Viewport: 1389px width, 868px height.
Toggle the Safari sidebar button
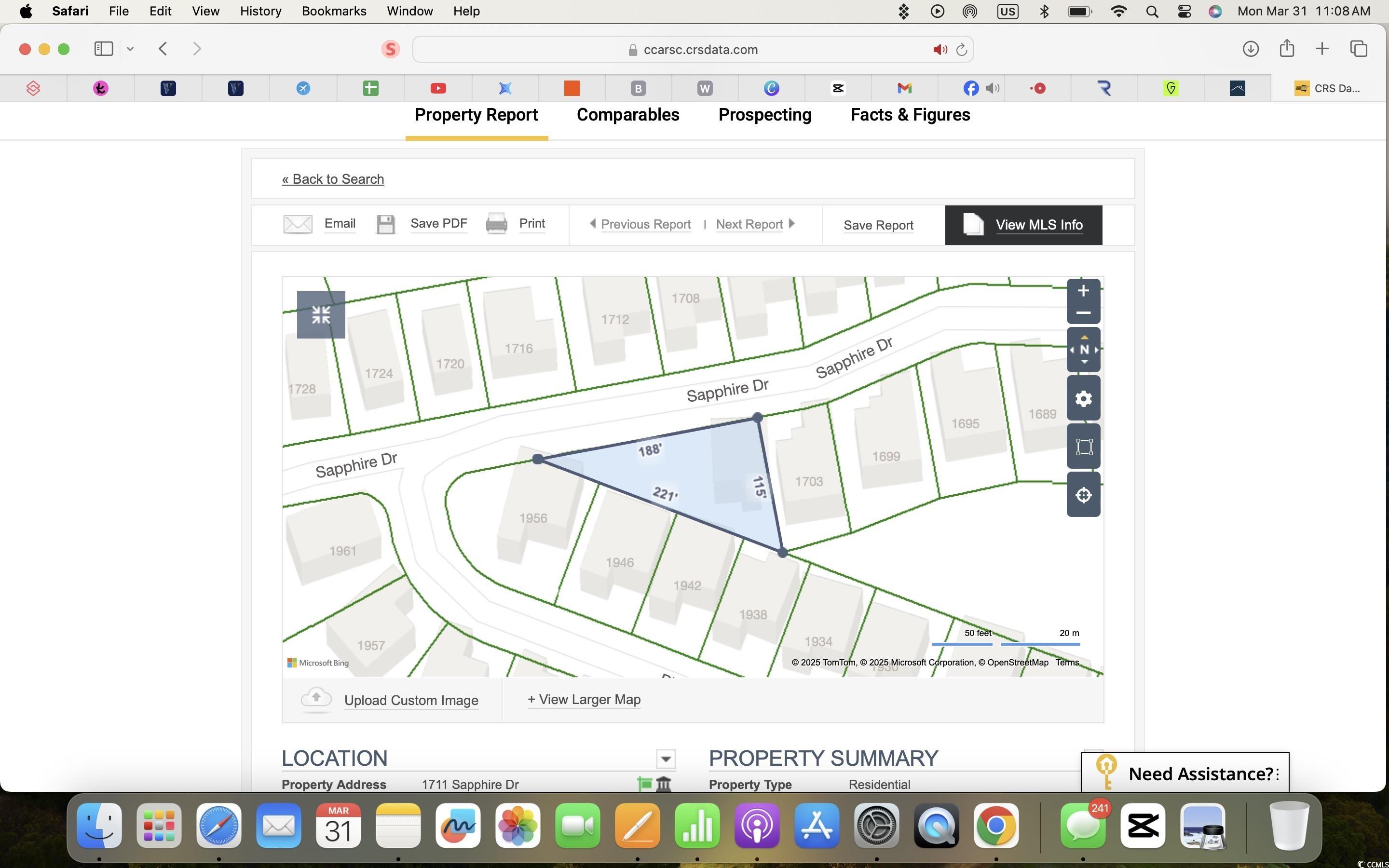pos(103,49)
